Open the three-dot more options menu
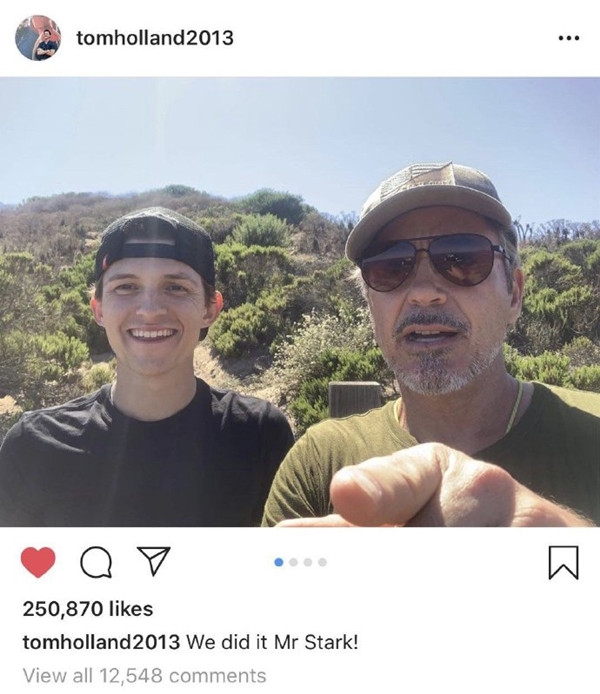Viewport: 600px width, 694px height. 568,39
